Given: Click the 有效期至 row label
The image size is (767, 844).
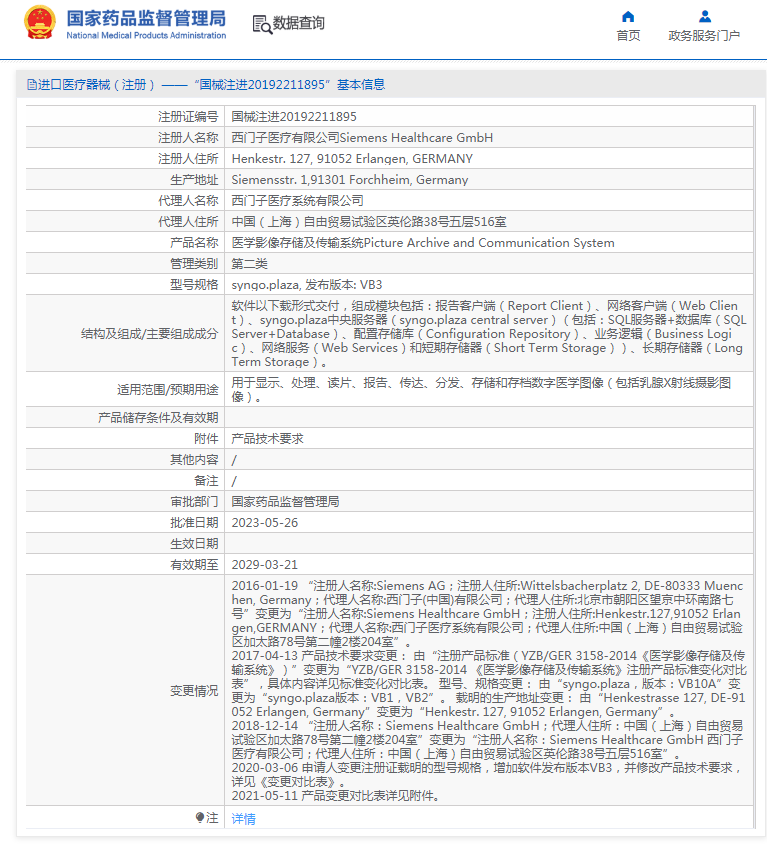Looking at the screenshot, I should click(x=194, y=565).
